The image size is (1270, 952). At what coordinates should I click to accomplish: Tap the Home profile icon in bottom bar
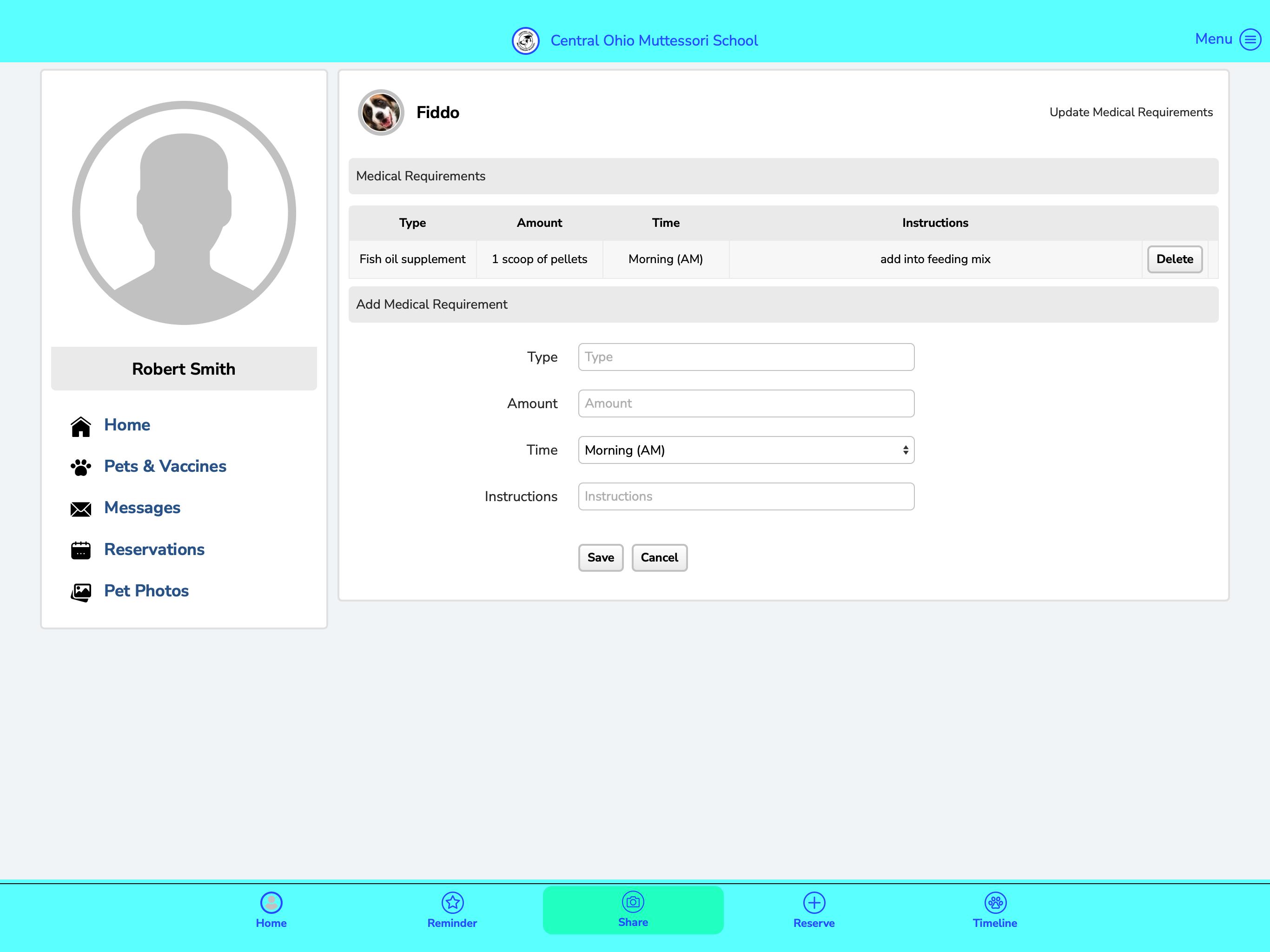[271, 902]
